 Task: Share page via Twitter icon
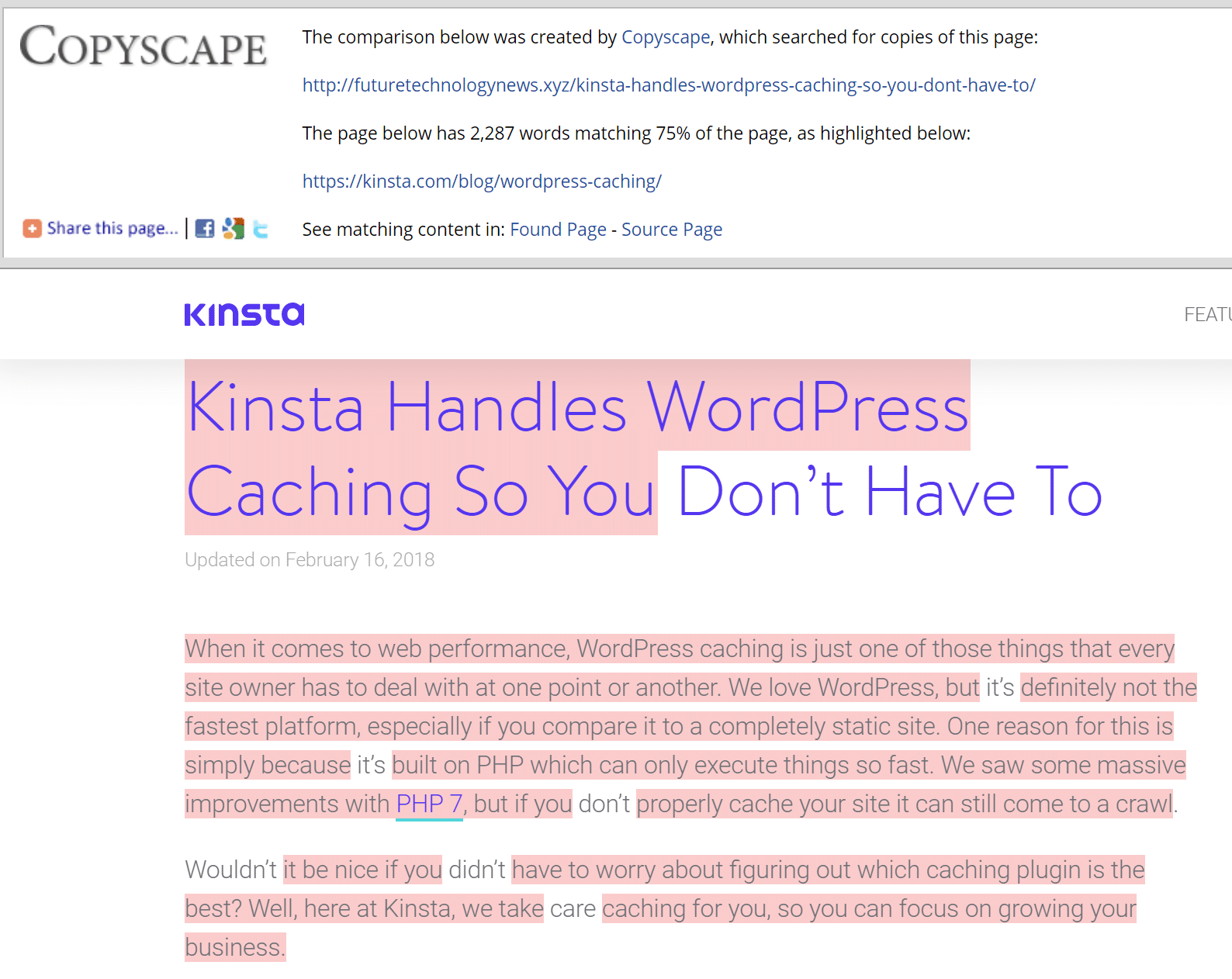click(x=261, y=229)
